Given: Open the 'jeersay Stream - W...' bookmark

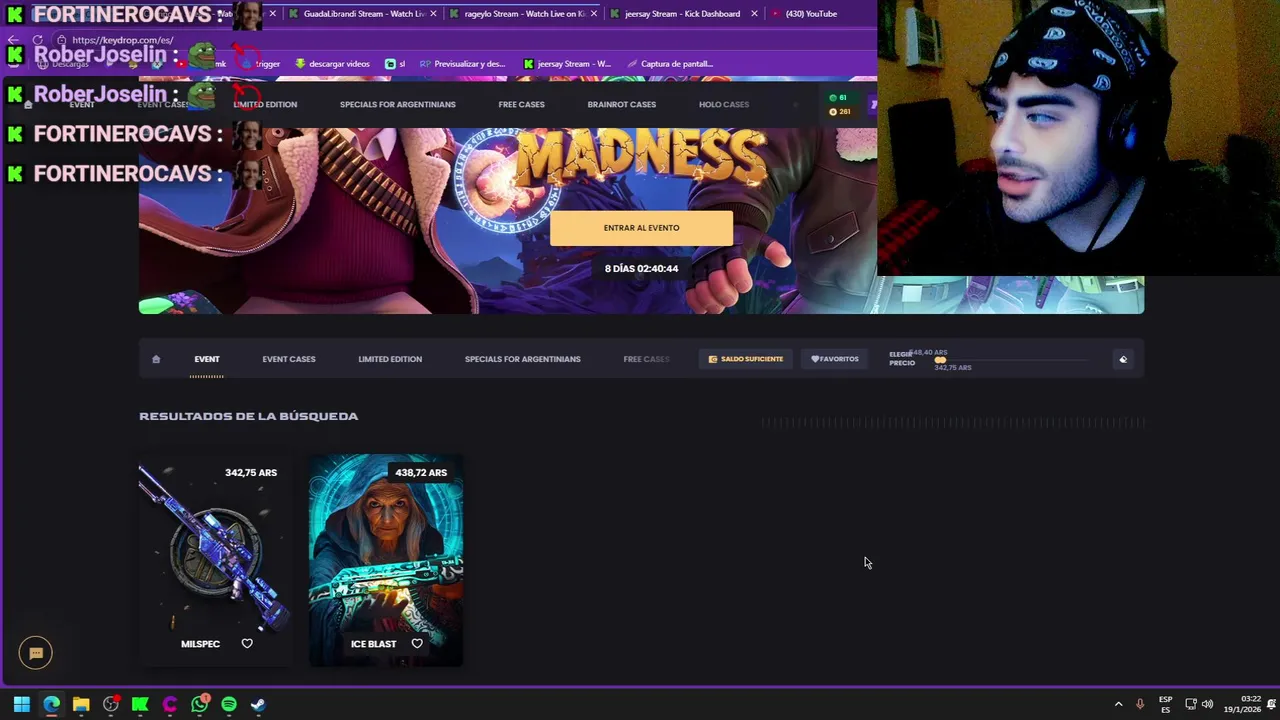Looking at the screenshot, I should click(x=567, y=64).
